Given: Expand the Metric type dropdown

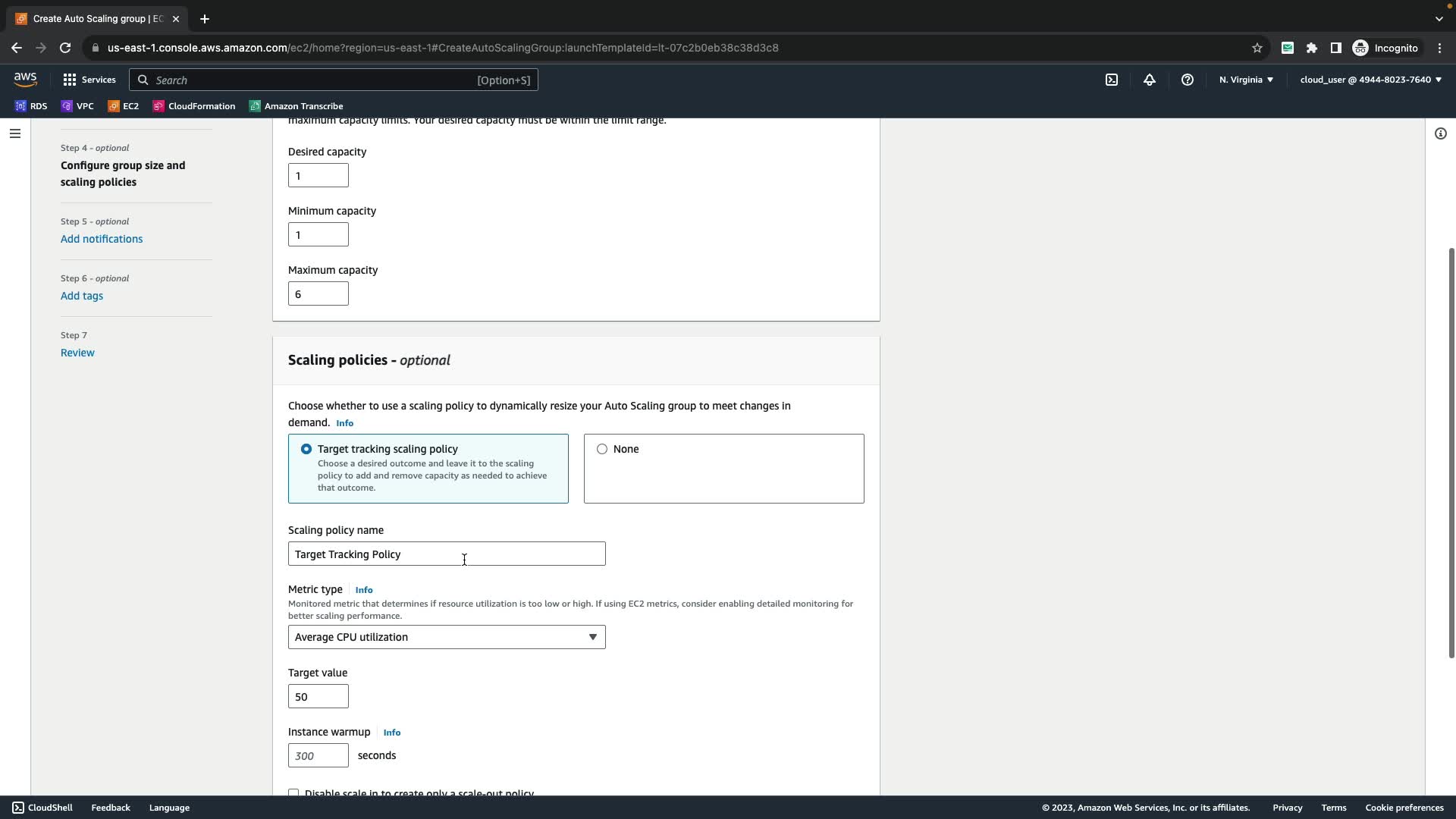Looking at the screenshot, I should click(447, 637).
